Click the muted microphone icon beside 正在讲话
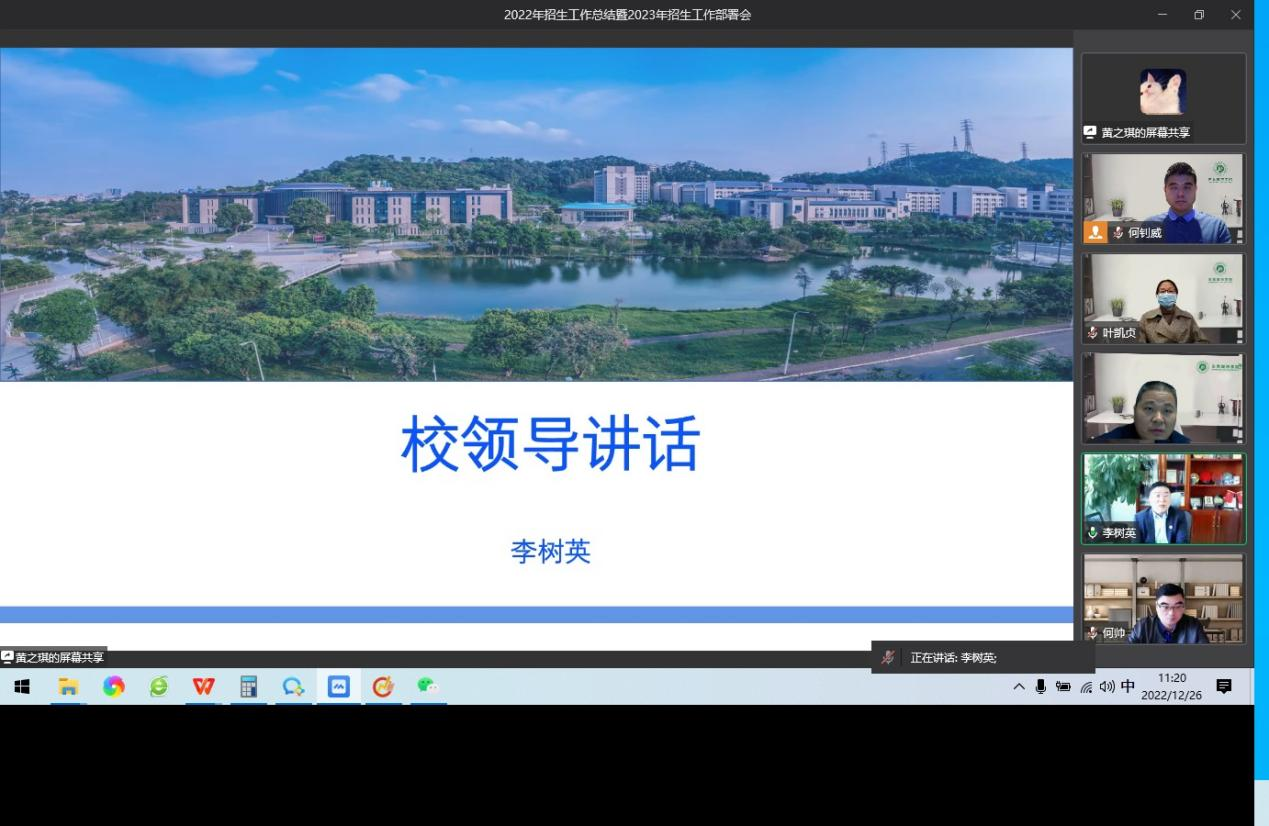 [887, 657]
